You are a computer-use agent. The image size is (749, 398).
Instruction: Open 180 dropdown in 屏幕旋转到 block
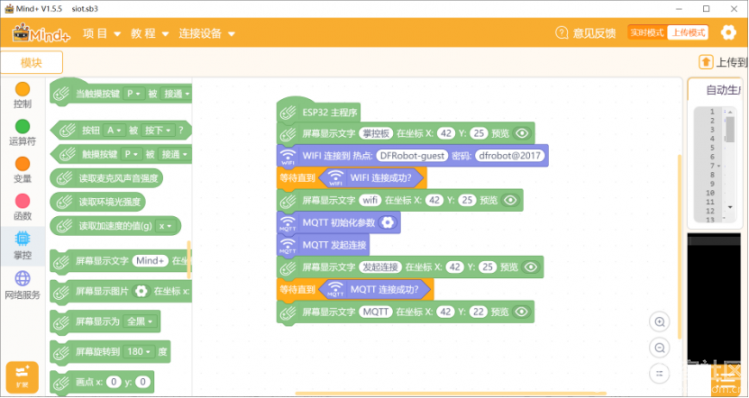coord(139,352)
